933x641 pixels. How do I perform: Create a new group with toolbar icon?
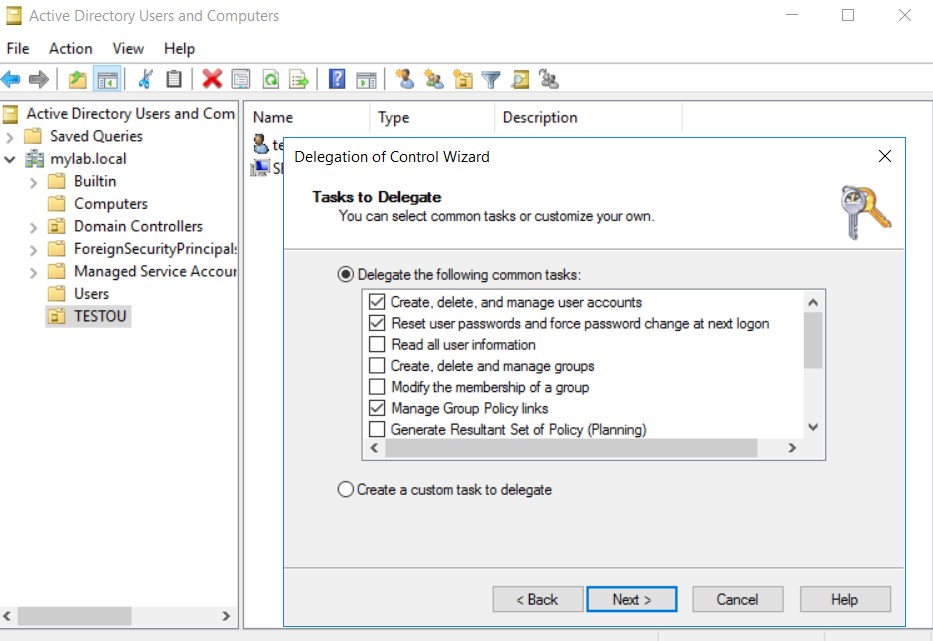click(434, 79)
